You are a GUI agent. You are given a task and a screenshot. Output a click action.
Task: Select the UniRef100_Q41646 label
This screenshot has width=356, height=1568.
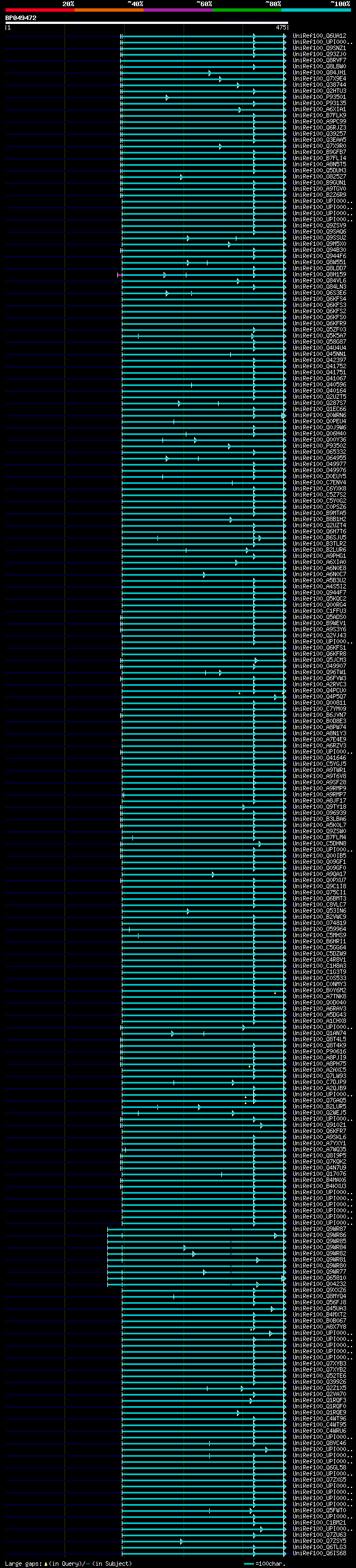click(319, 758)
